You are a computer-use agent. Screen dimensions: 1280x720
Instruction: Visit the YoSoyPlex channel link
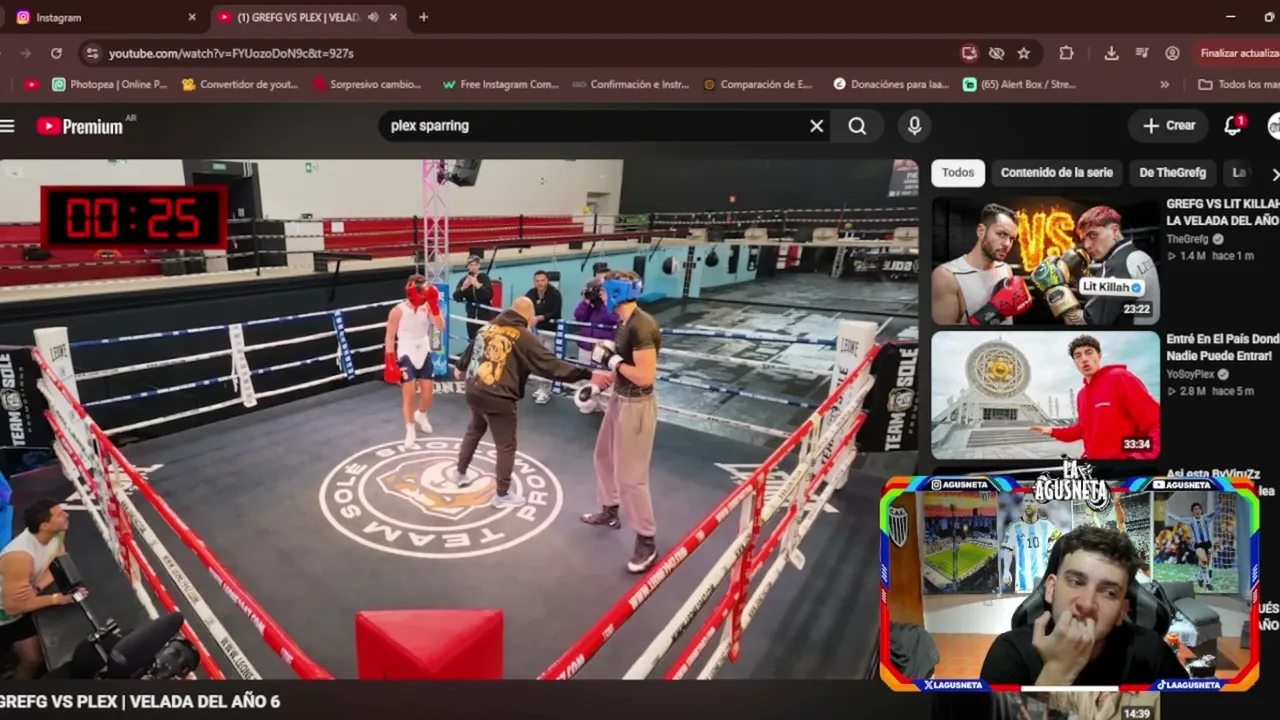1191,375
